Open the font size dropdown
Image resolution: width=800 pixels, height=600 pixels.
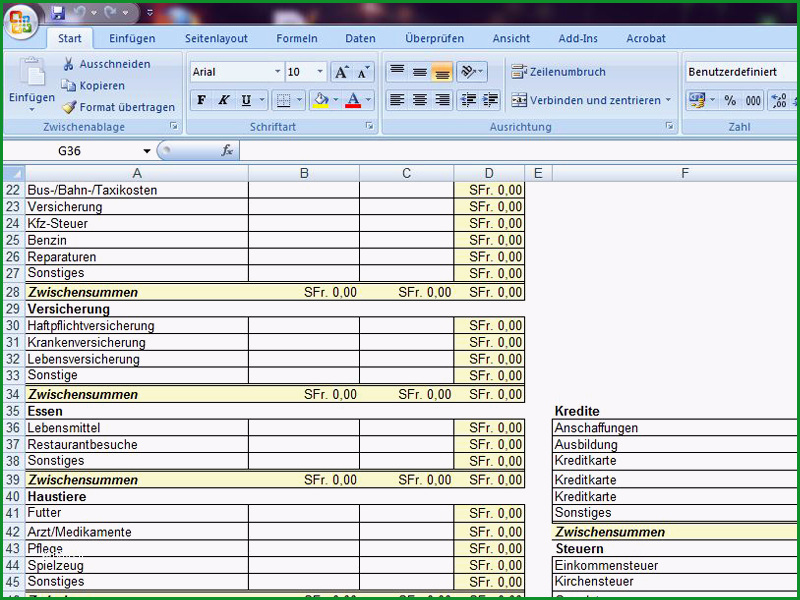pos(320,72)
